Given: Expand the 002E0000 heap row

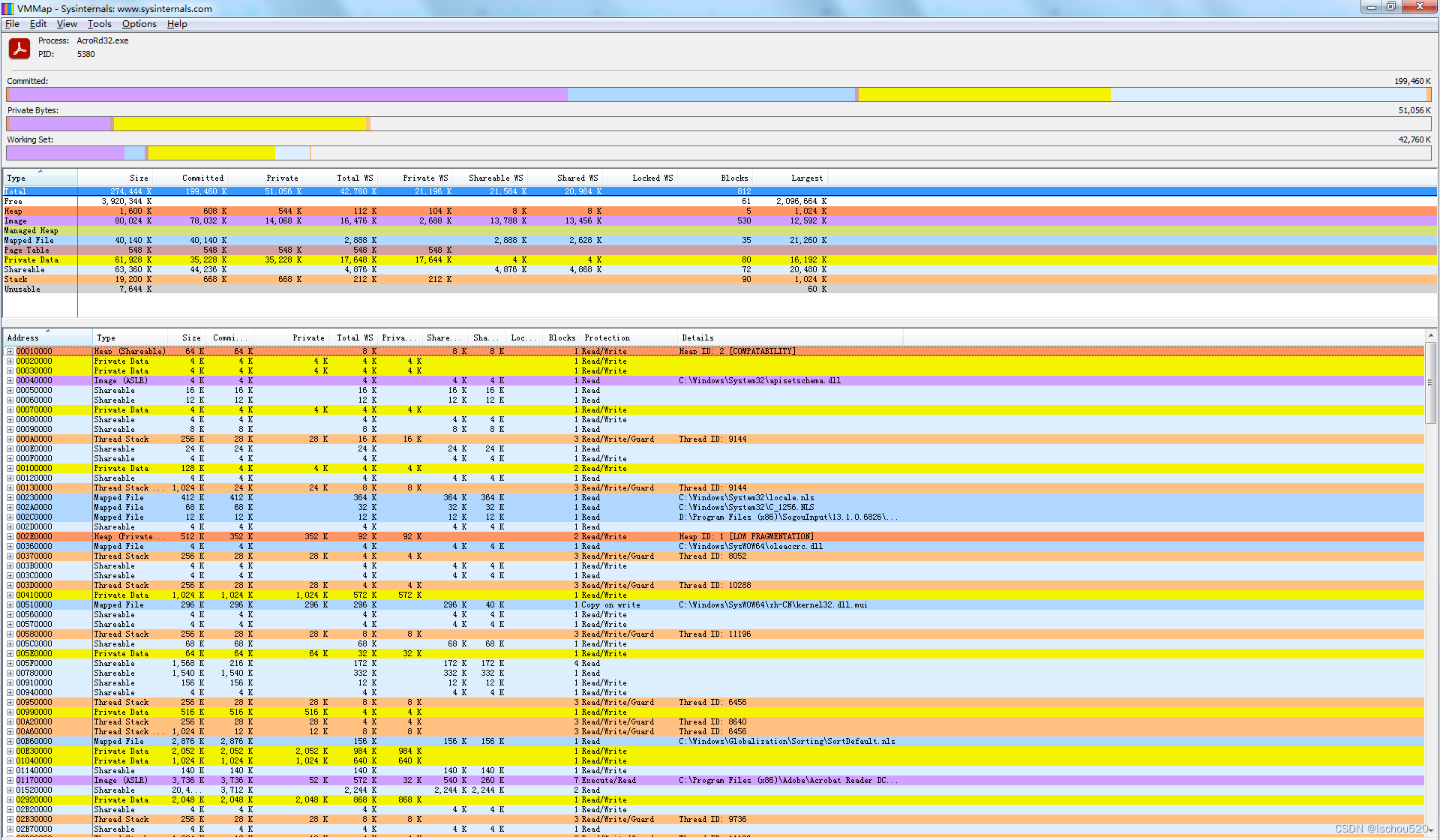Looking at the screenshot, I should (10, 536).
